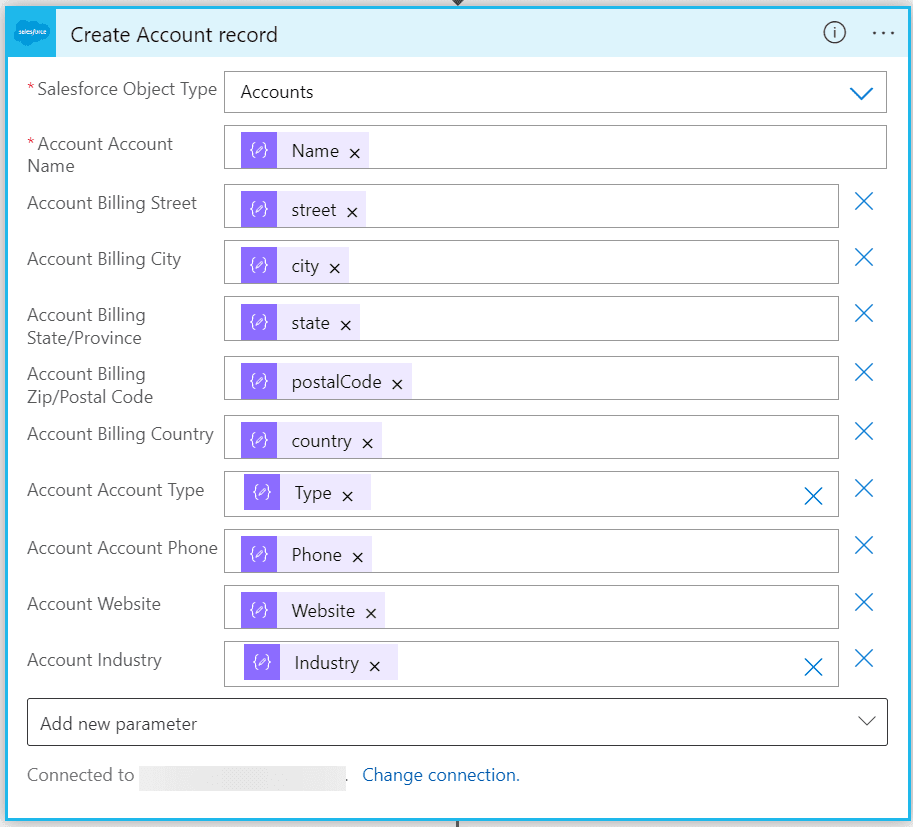Image resolution: width=913 pixels, height=827 pixels.
Task: Expand the Salesforce Object Type dropdown arrow
Action: [x=861, y=93]
